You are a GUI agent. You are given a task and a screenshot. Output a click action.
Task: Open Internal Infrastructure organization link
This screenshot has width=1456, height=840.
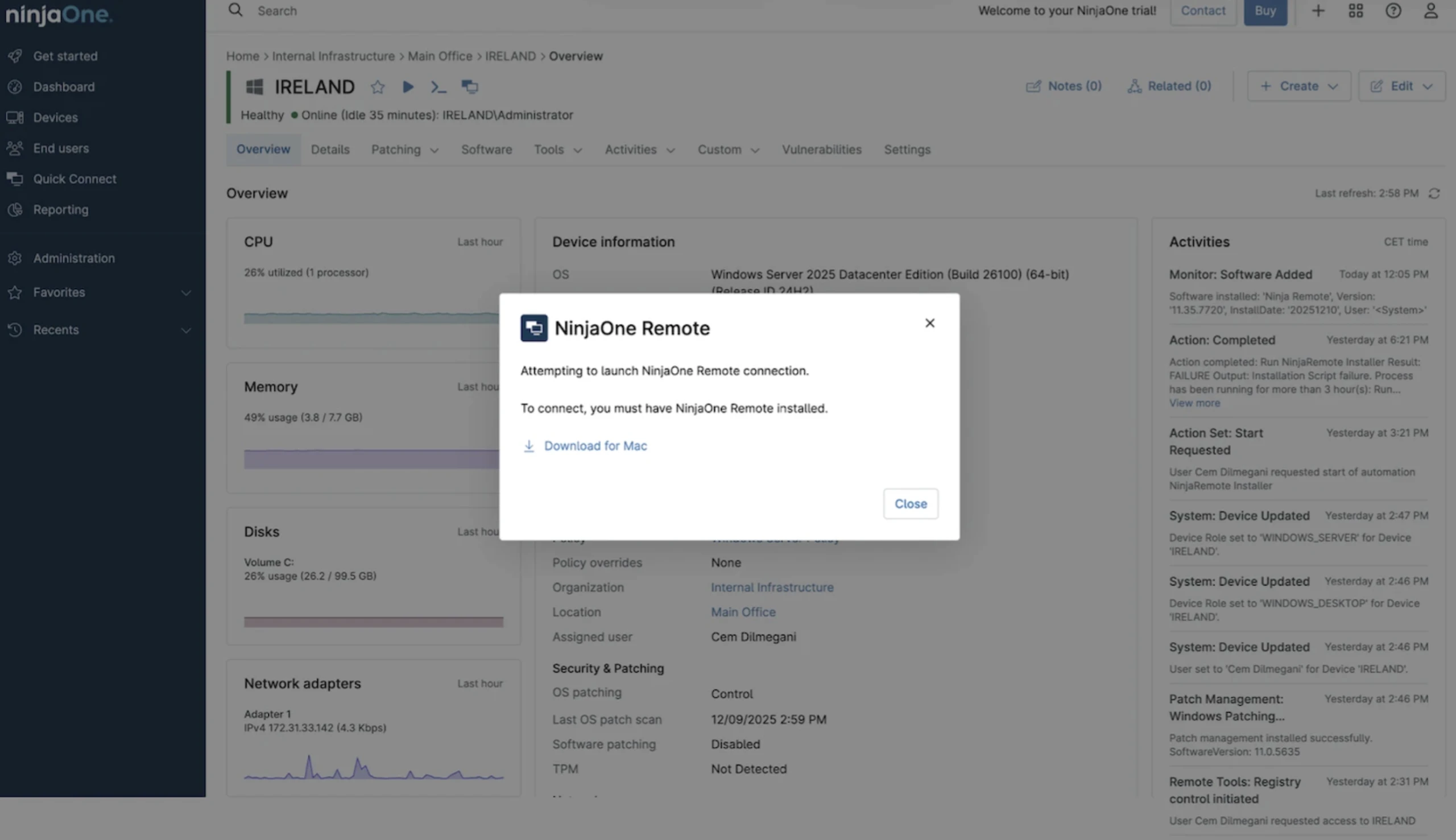coord(772,587)
